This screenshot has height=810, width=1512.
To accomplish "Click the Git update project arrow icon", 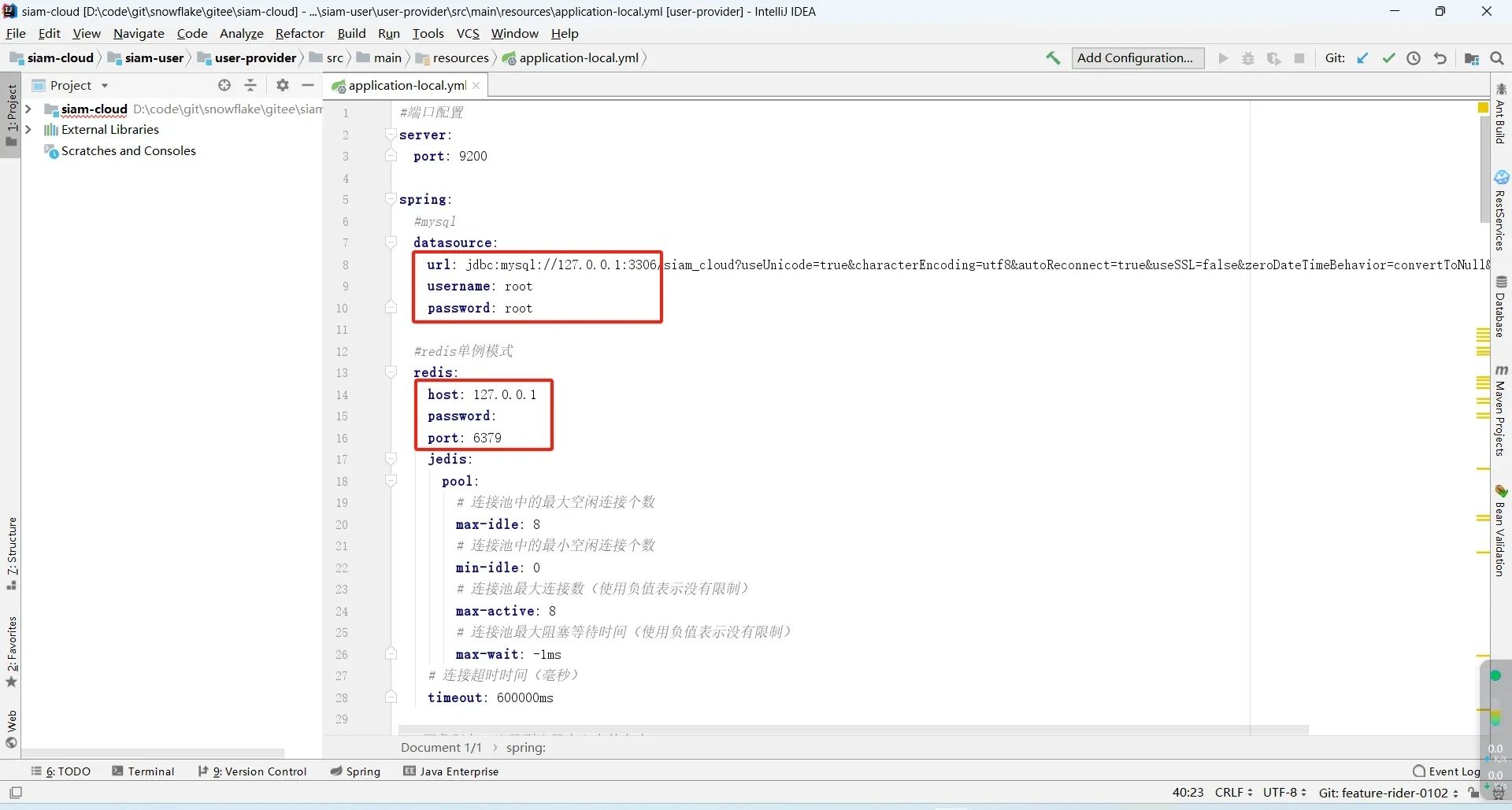I will (1362, 58).
